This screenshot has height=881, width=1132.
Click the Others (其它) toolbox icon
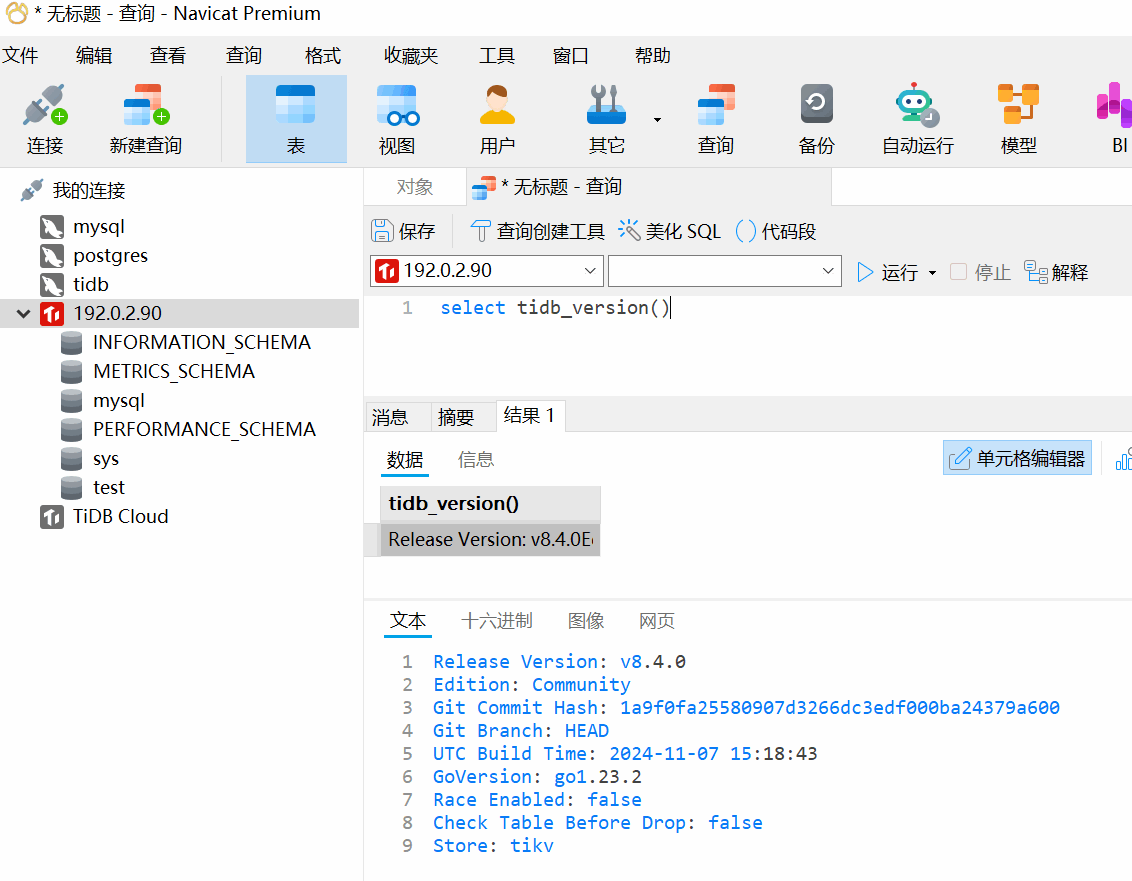[606, 119]
